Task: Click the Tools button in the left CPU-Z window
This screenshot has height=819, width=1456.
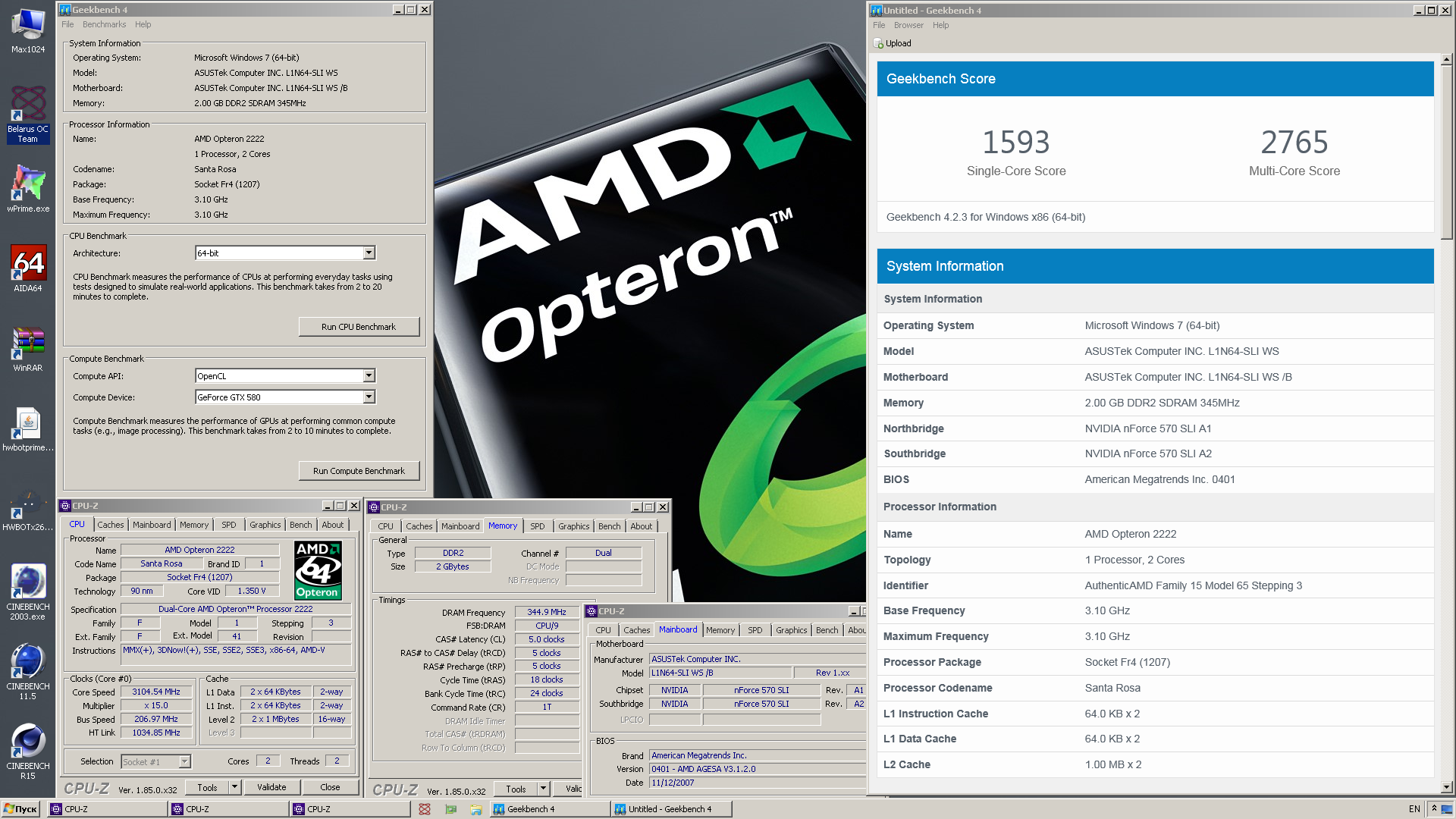Action: coord(207,787)
